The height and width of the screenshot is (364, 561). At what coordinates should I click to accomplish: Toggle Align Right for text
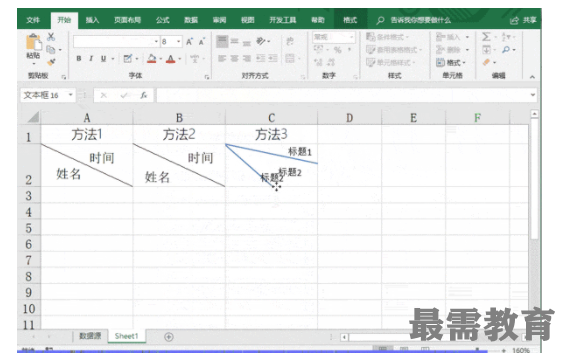(247, 58)
